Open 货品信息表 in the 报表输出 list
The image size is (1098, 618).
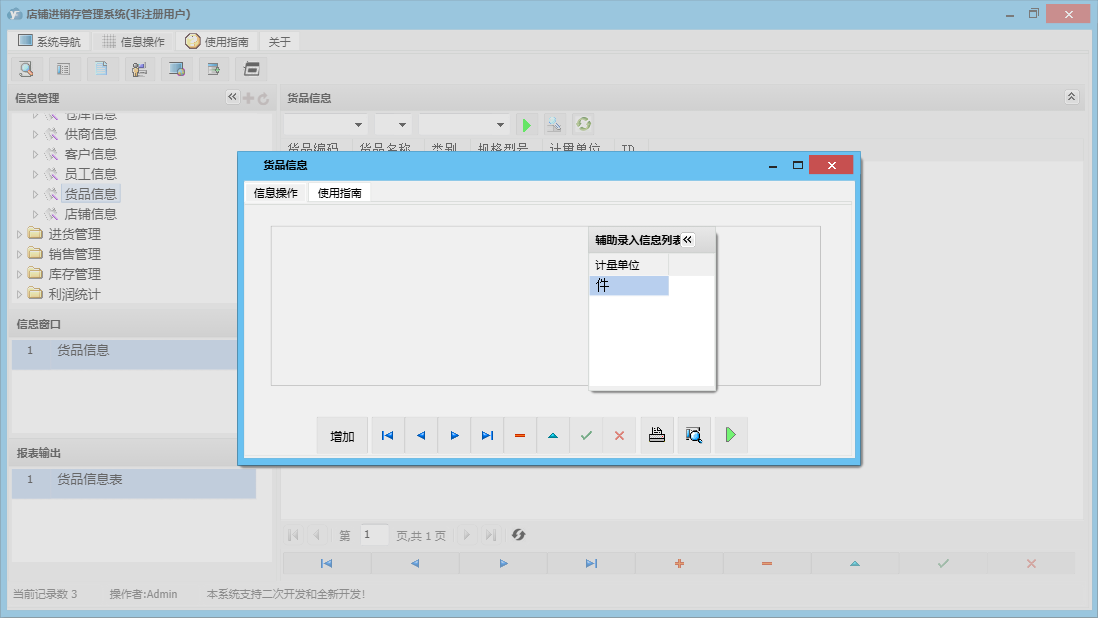coord(90,480)
